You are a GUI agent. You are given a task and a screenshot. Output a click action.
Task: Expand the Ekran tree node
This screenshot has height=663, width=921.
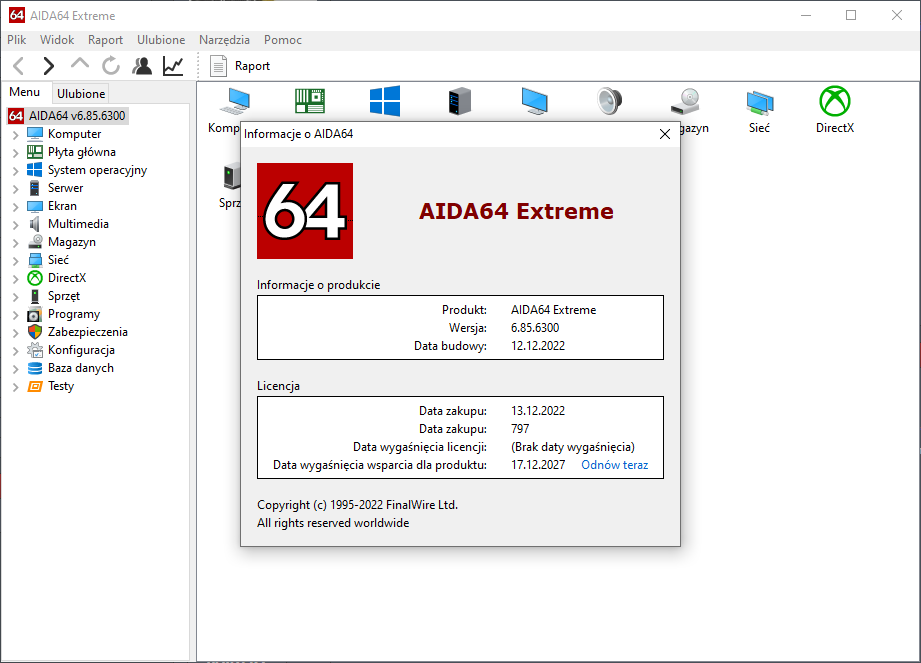pyautogui.click(x=16, y=207)
